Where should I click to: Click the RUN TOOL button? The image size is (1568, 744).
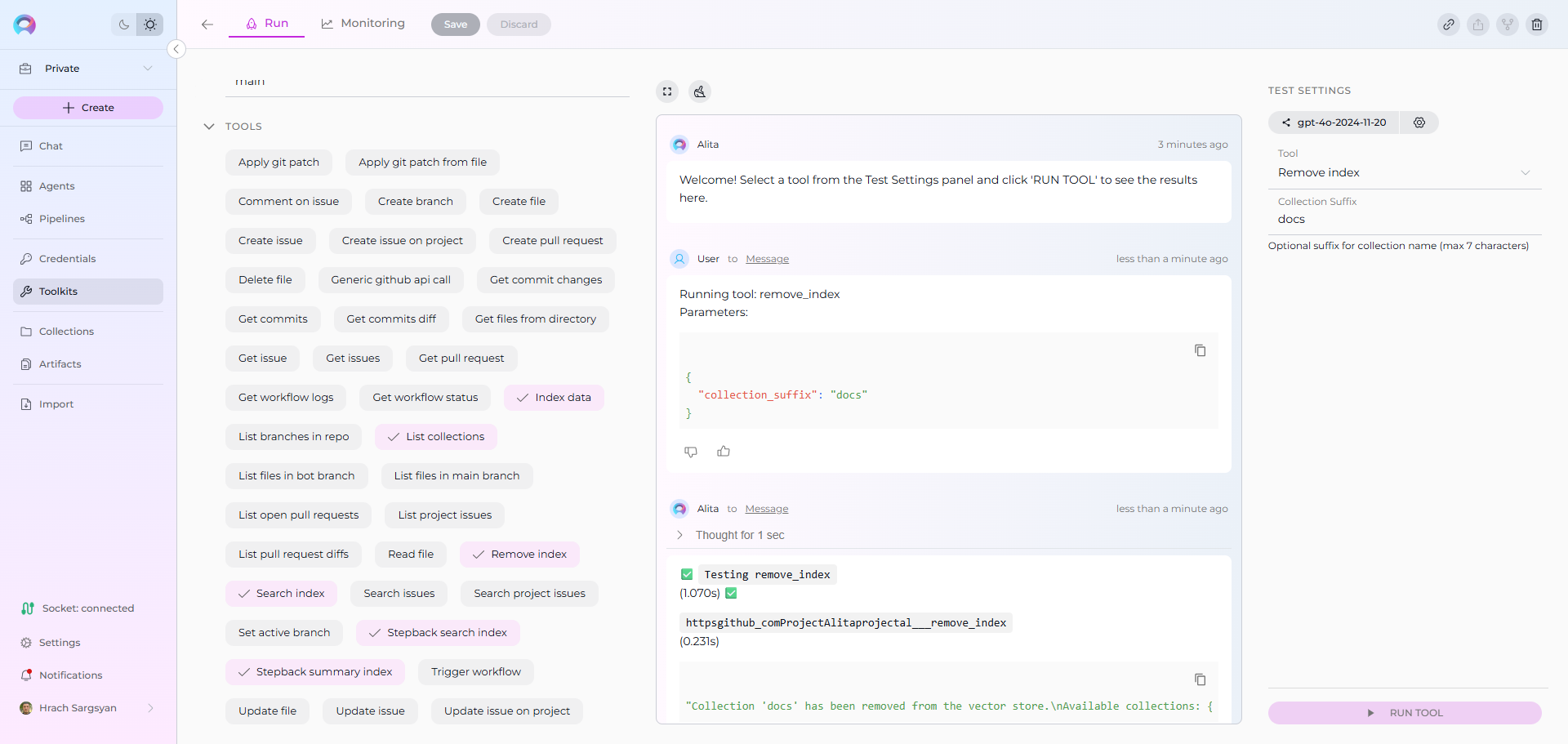click(x=1405, y=713)
